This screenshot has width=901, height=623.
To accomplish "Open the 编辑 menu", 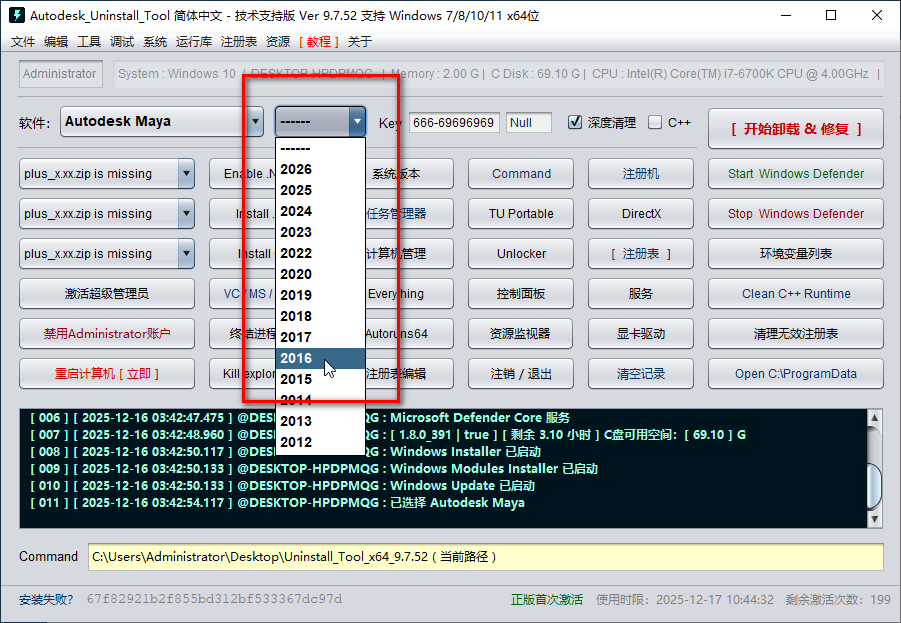I will 56,41.
